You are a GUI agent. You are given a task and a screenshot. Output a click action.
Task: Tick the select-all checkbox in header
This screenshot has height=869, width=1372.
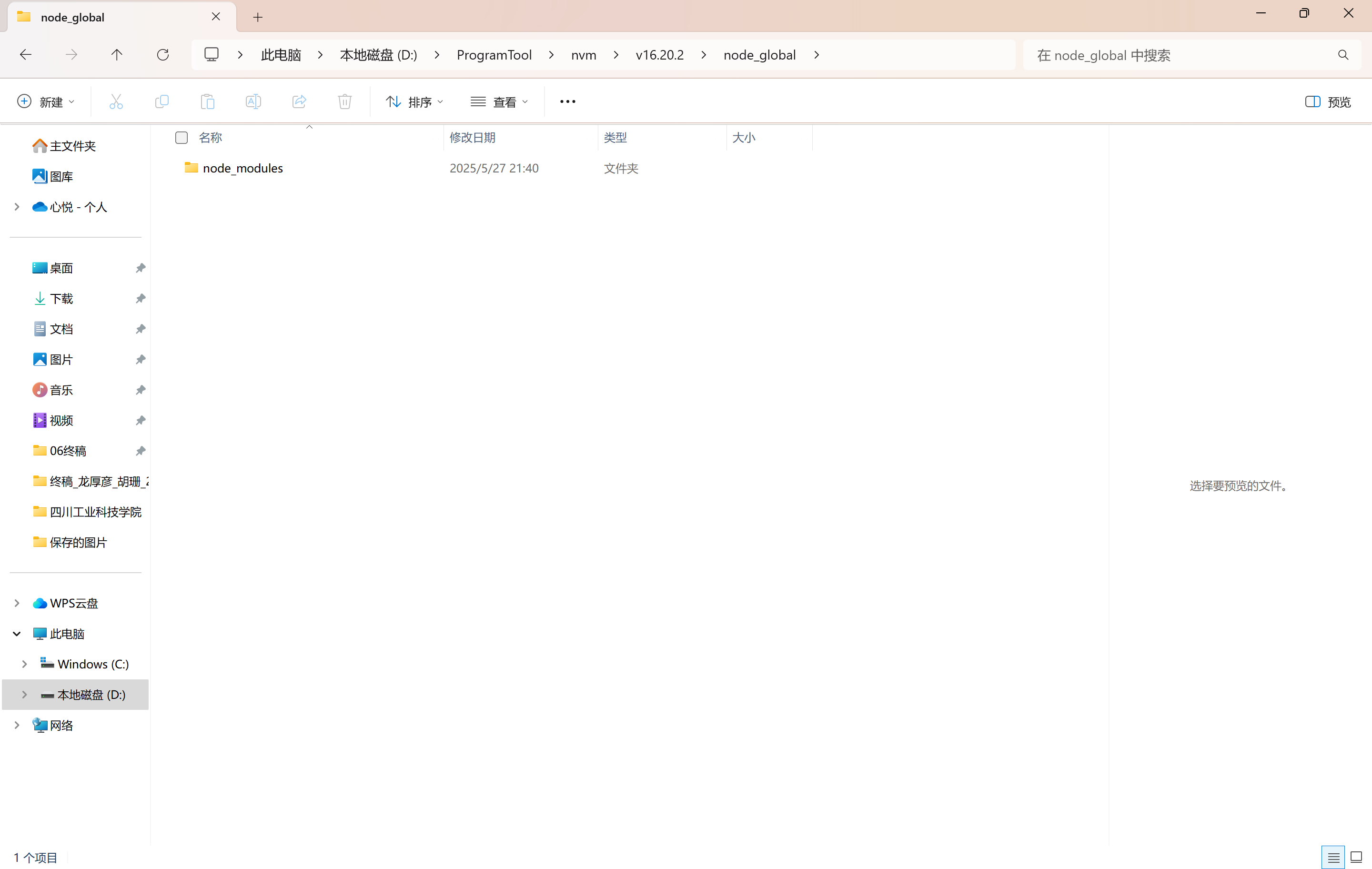[x=181, y=137]
